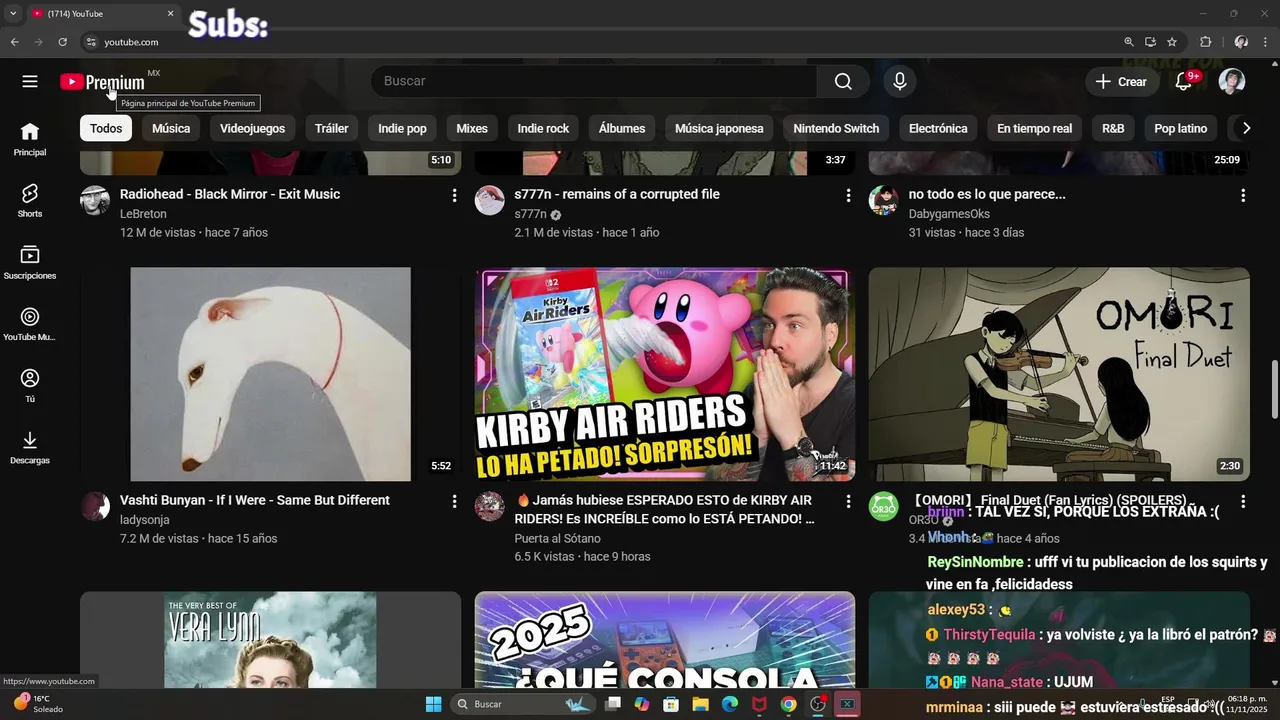Select the En tiempo real chip
The width and height of the screenshot is (1280, 720).
(x=1034, y=128)
